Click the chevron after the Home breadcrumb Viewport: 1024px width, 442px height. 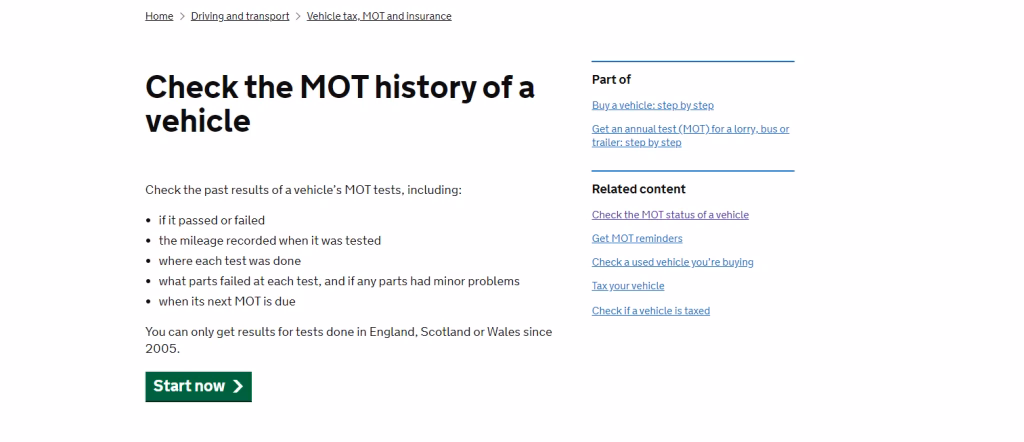coord(182,17)
